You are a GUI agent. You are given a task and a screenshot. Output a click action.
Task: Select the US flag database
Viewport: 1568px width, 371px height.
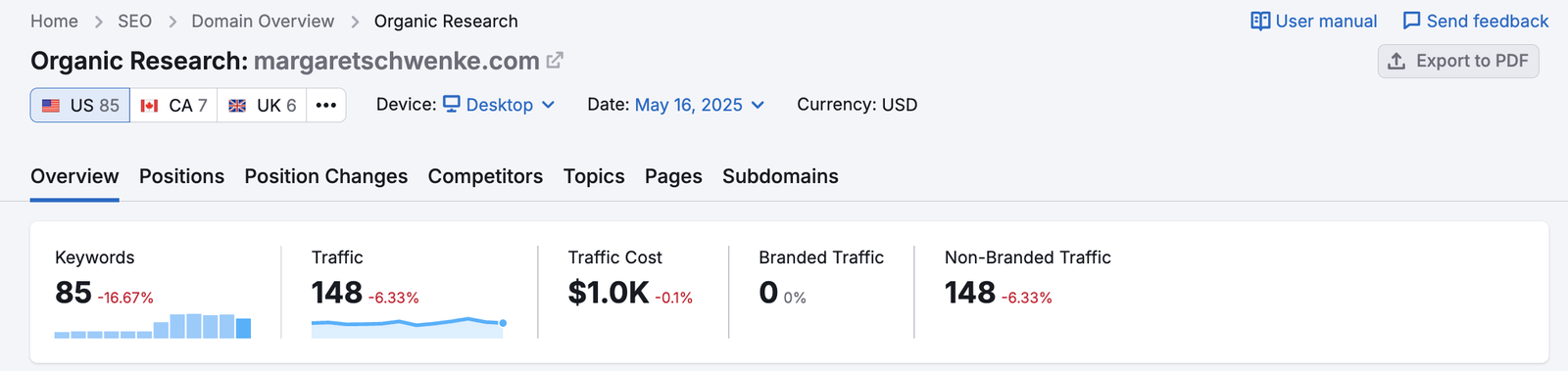click(x=80, y=105)
